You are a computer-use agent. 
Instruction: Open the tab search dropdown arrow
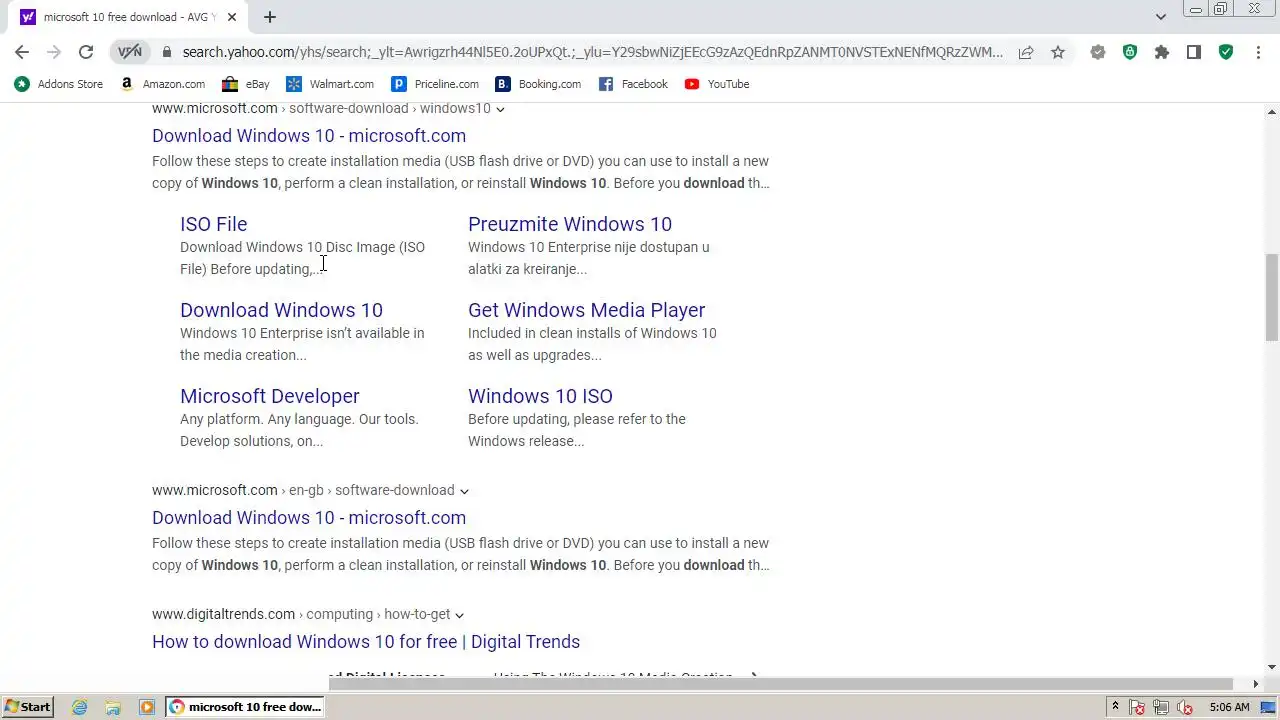pyautogui.click(x=1161, y=17)
